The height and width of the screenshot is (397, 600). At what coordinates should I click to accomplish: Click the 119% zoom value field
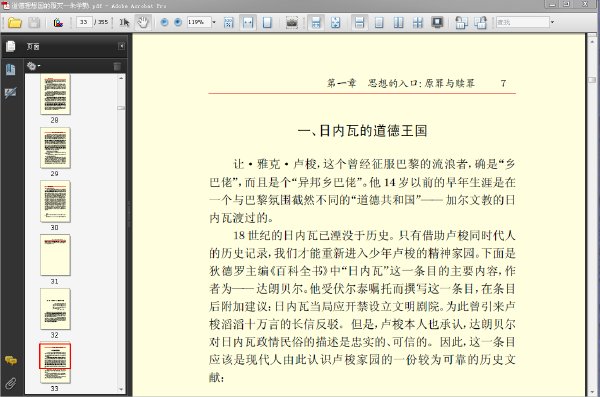(x=198, y=22)
